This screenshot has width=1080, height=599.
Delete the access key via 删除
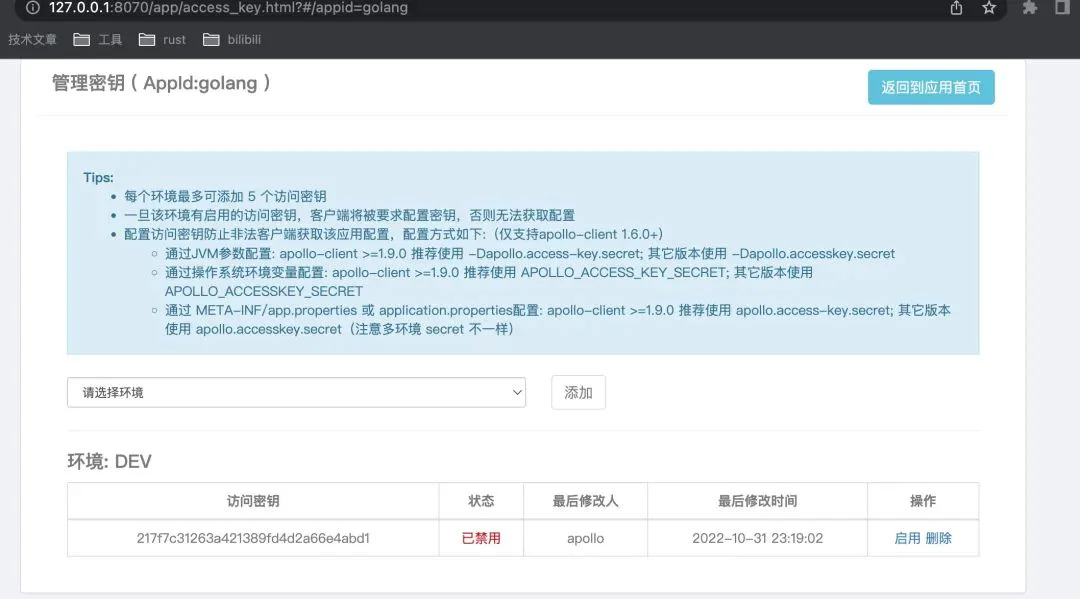click(939, 538)
